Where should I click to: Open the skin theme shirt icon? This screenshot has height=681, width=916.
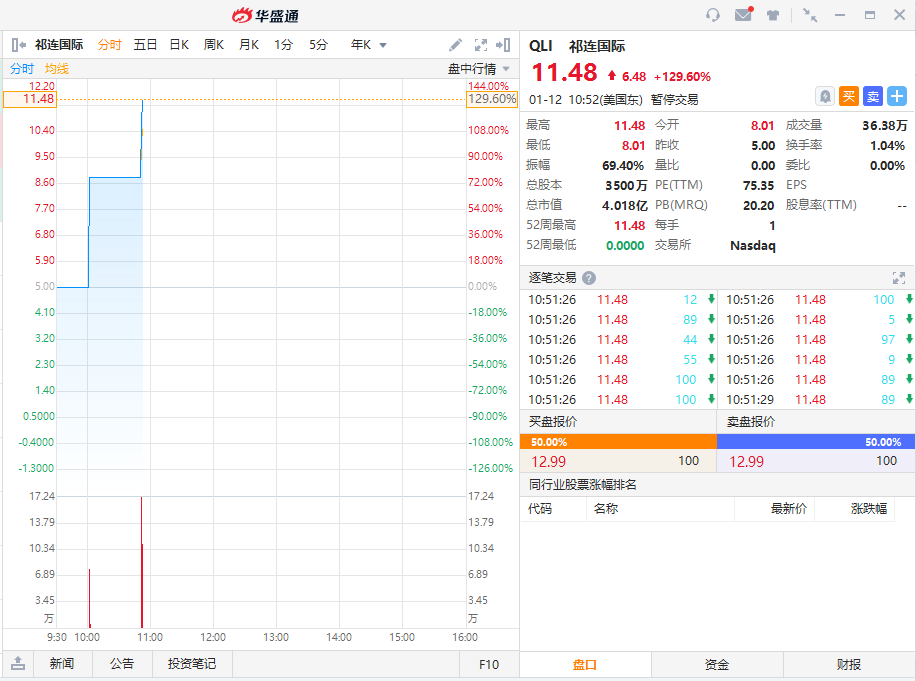click(x=773, y=15)
